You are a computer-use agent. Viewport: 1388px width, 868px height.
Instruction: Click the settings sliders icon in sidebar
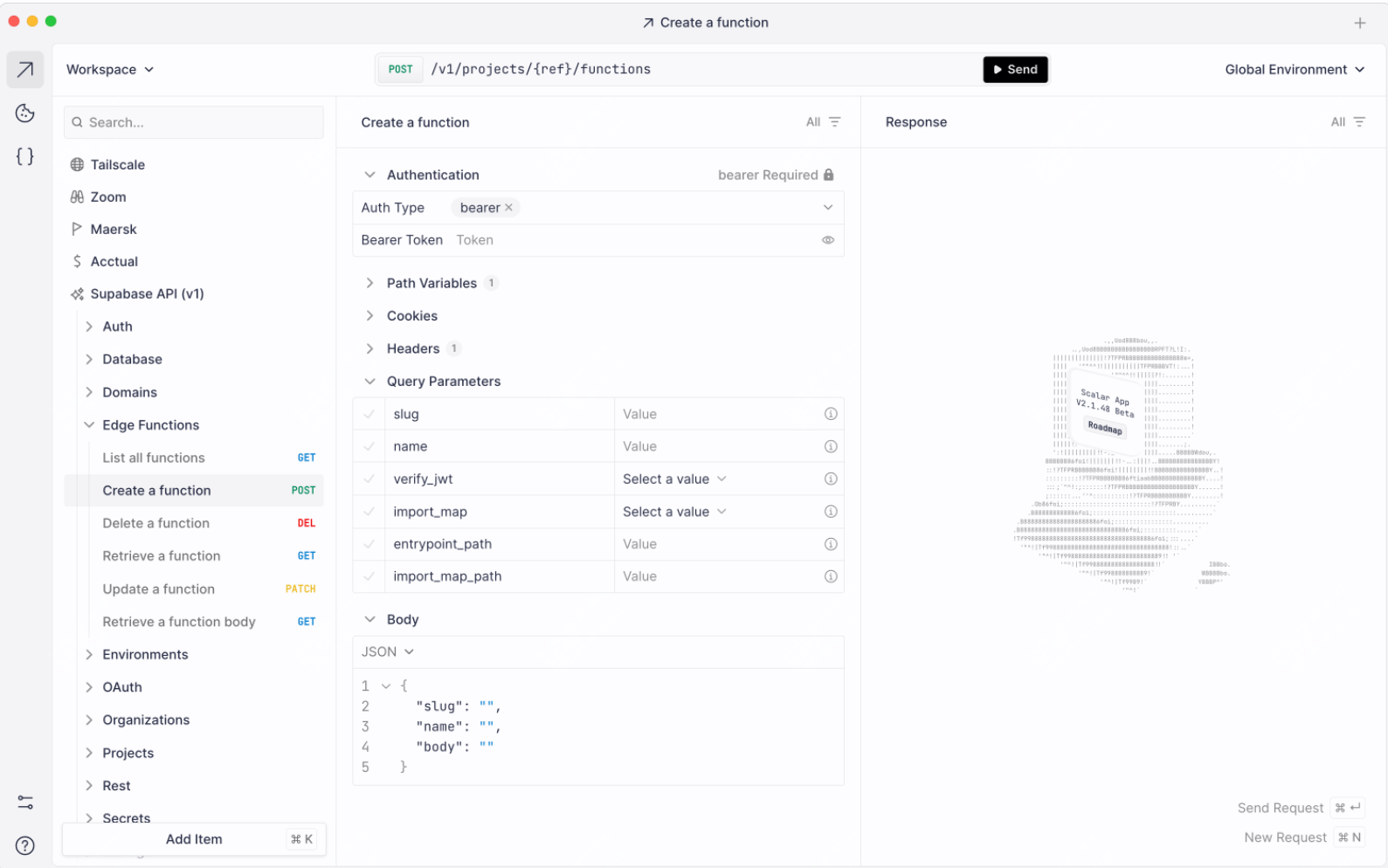[25, 803]
